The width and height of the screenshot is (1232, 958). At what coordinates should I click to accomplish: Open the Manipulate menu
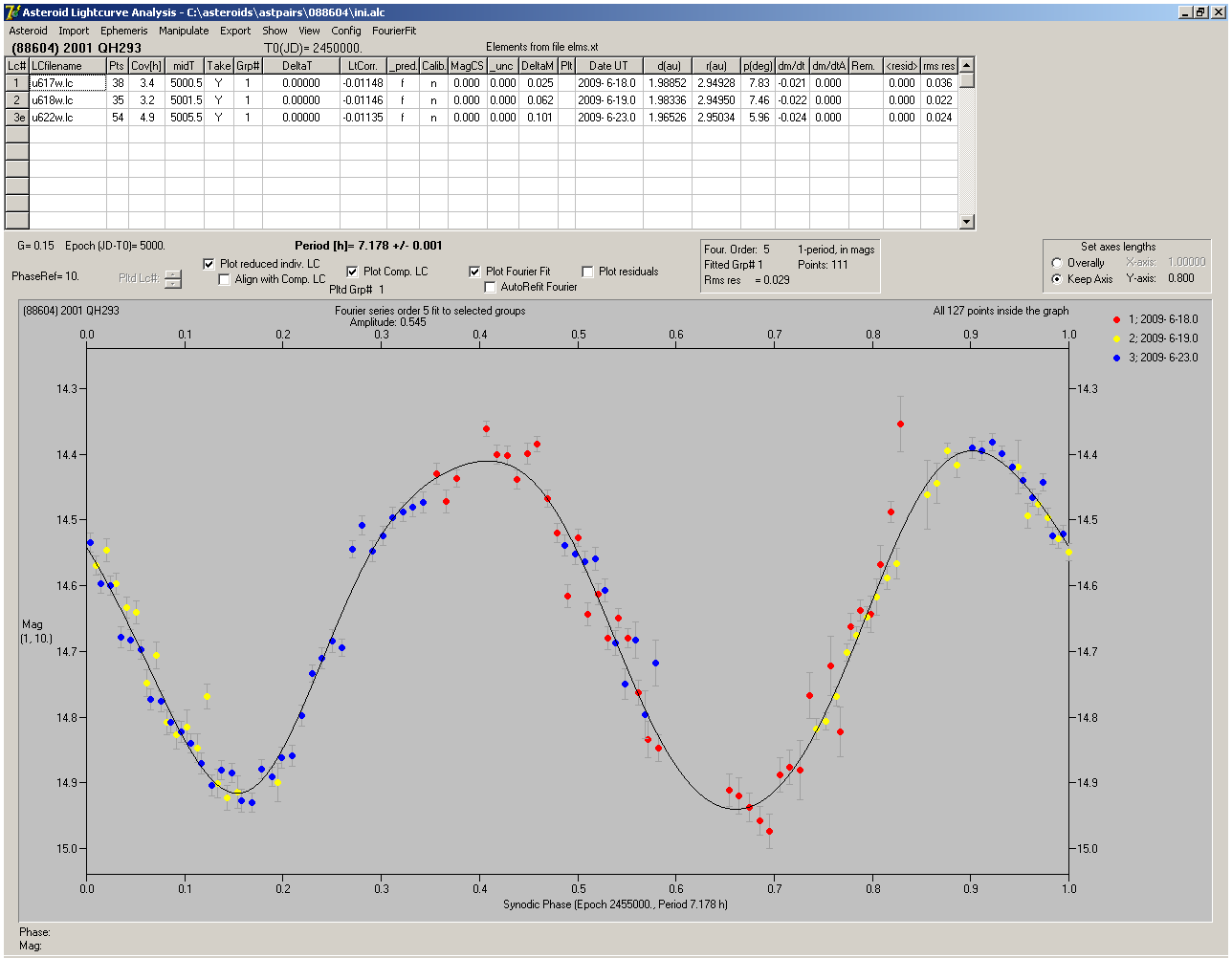pos(184,31)
